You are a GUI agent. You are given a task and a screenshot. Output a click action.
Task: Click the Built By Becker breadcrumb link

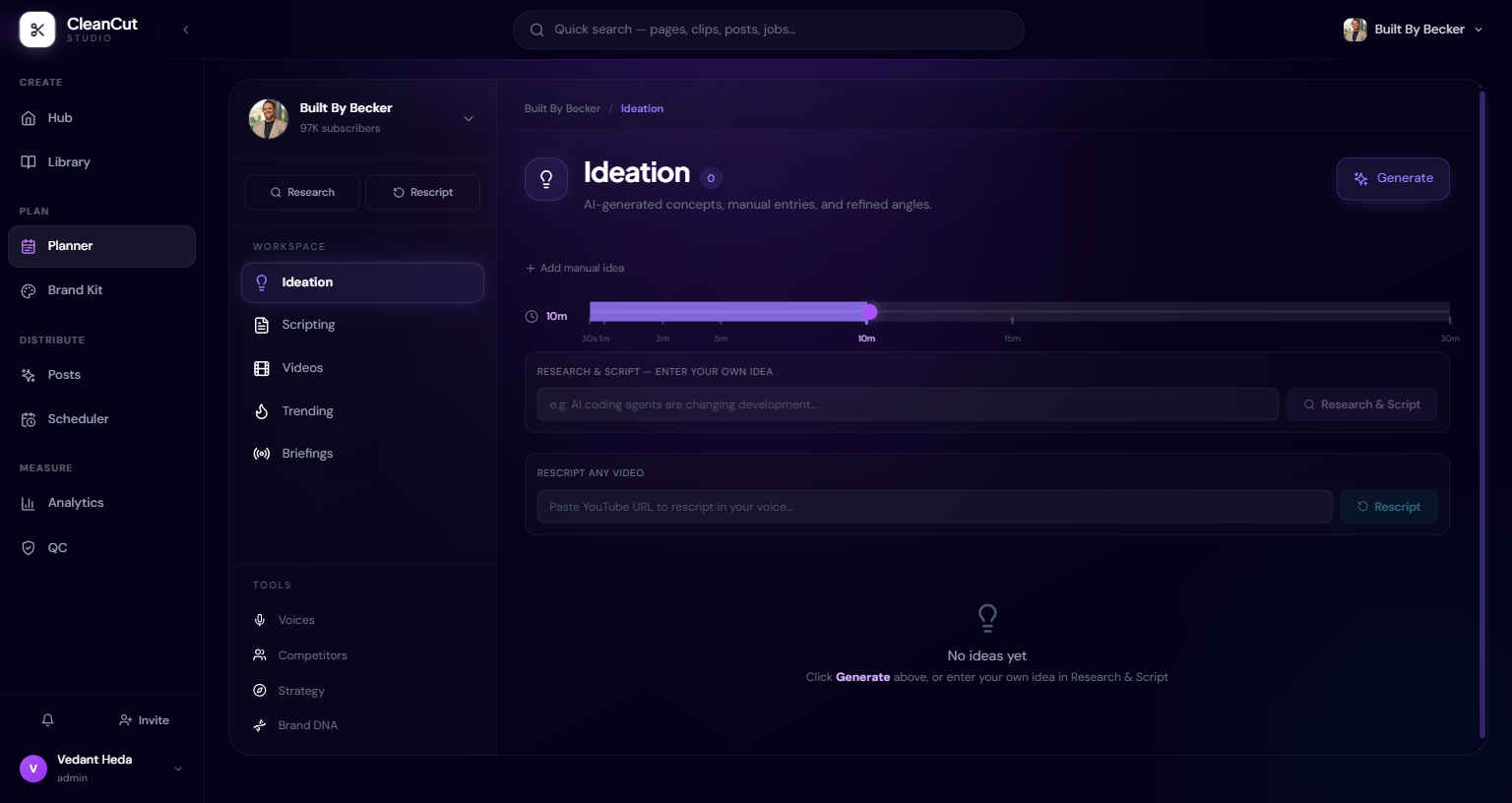pos(562,108)
